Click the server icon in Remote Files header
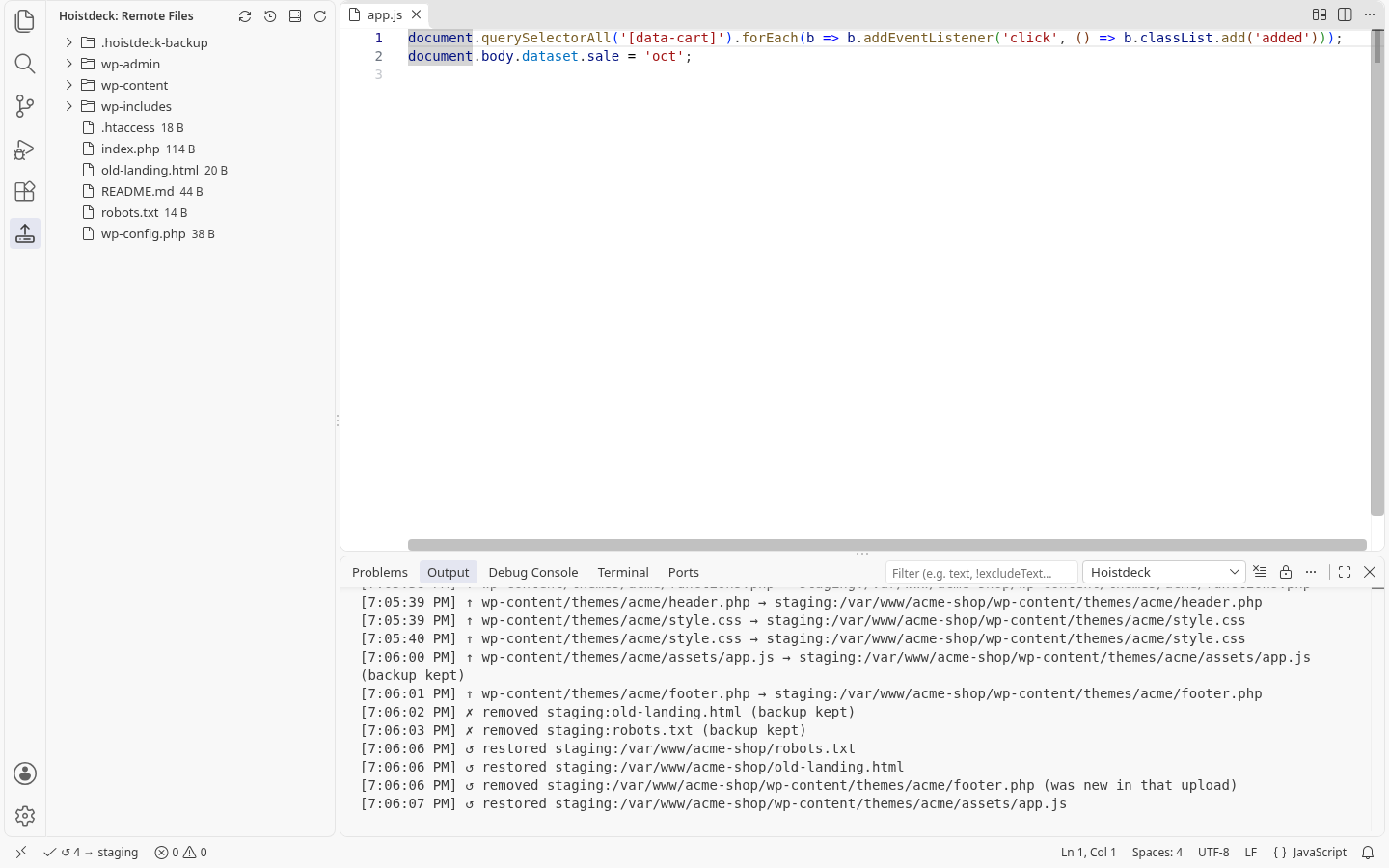 click(x=295, y=16)
